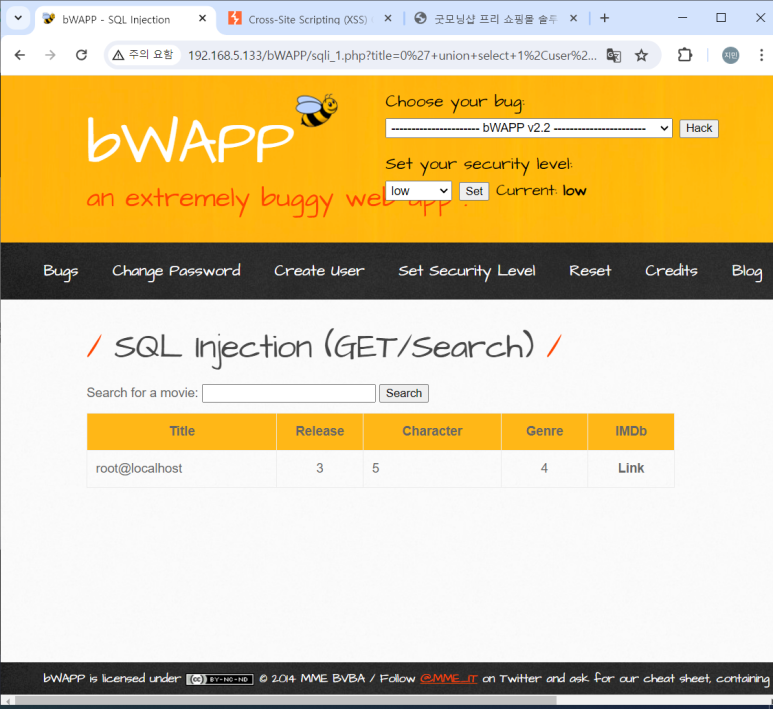Click the Genre column header
The image size is (773, 709).
(x=544, y=431)
